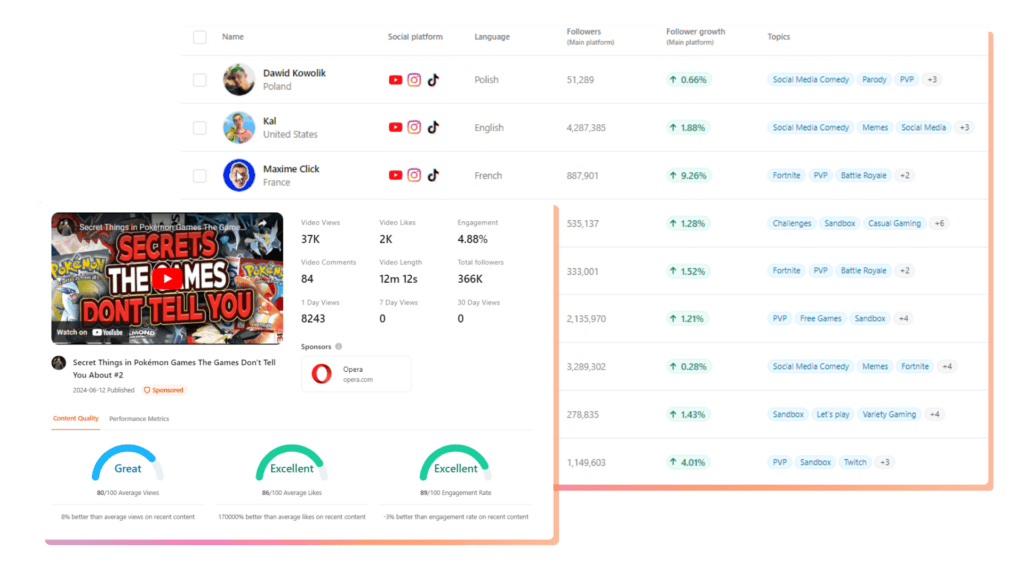1024x576 pixels.
Task: Expand +3 topics in the 1,149,603 followers row
Action: coord(884,462)
